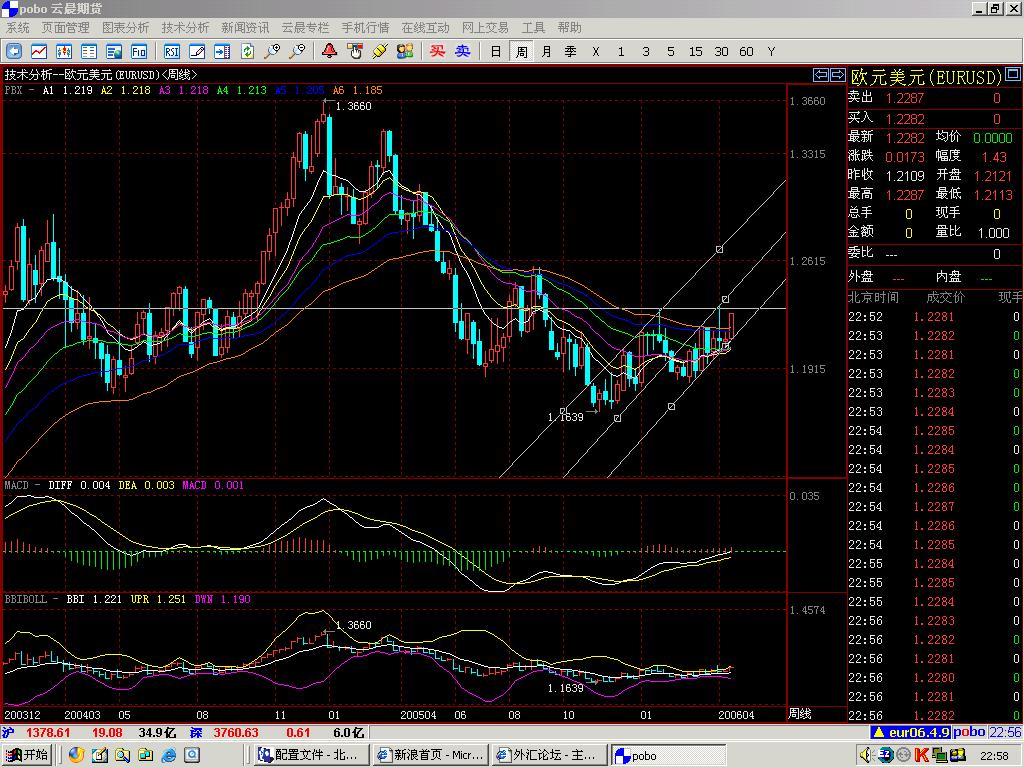Select the 5-minute period button
This screenshot has height=768, width=1024.
[671, 52]
